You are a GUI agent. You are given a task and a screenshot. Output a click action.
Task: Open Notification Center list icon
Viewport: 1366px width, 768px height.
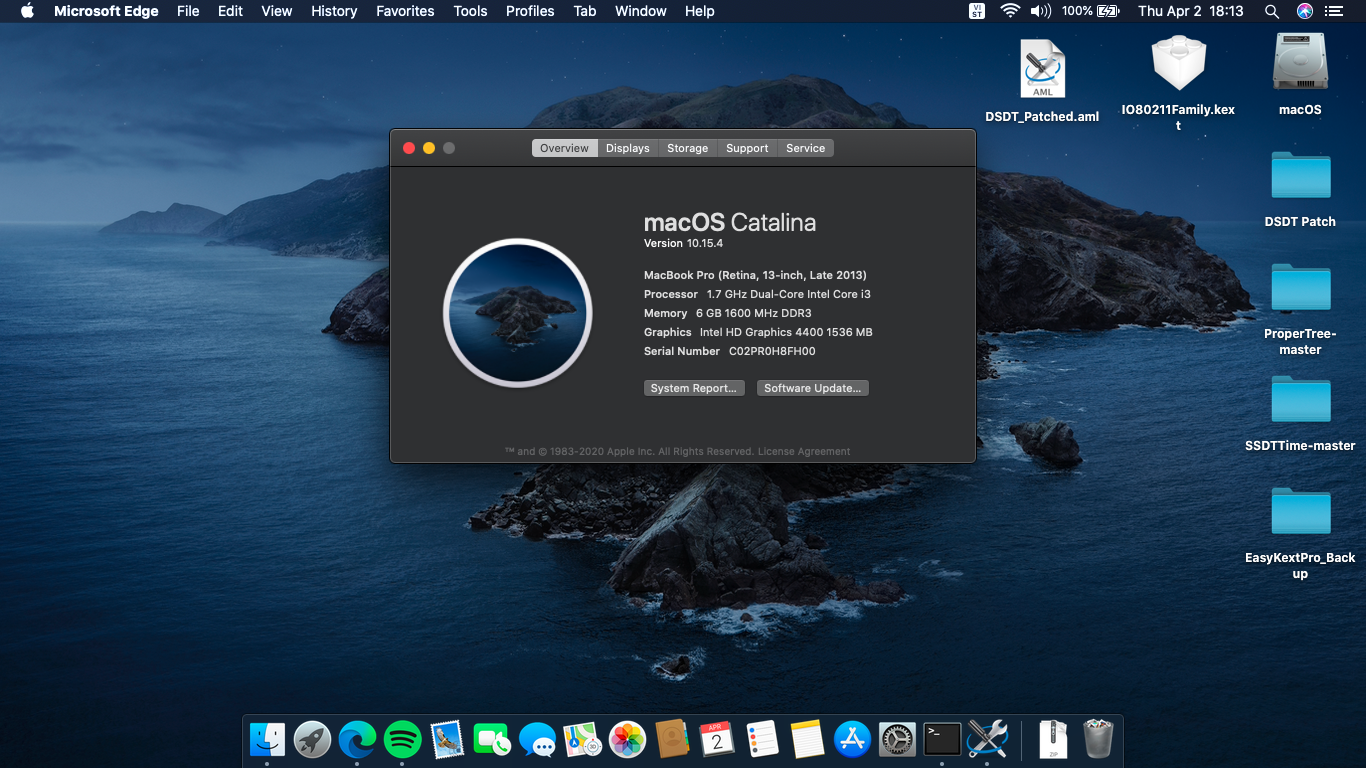(1336, 11)
